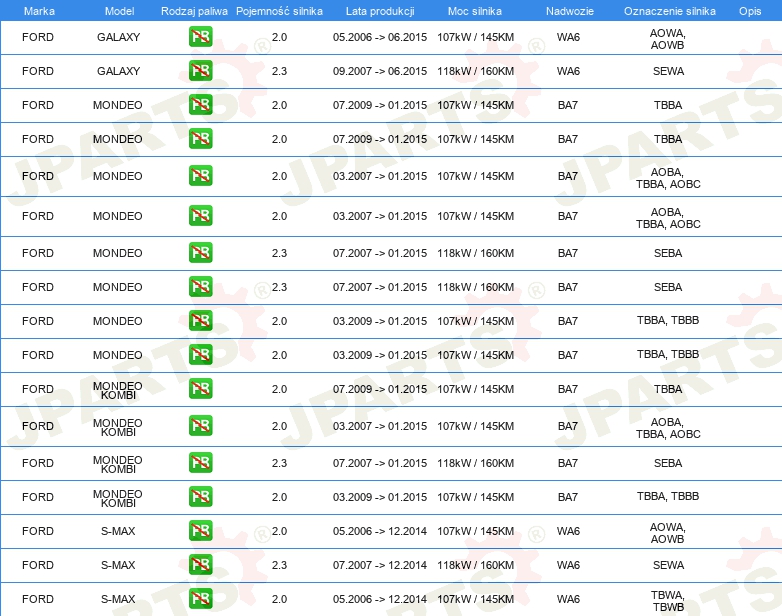This screenshot has width=782, height=616.
Task: Select AOBA, TBBA, AOBC in Mondeo Kombi row
Action: coord(668,428)
